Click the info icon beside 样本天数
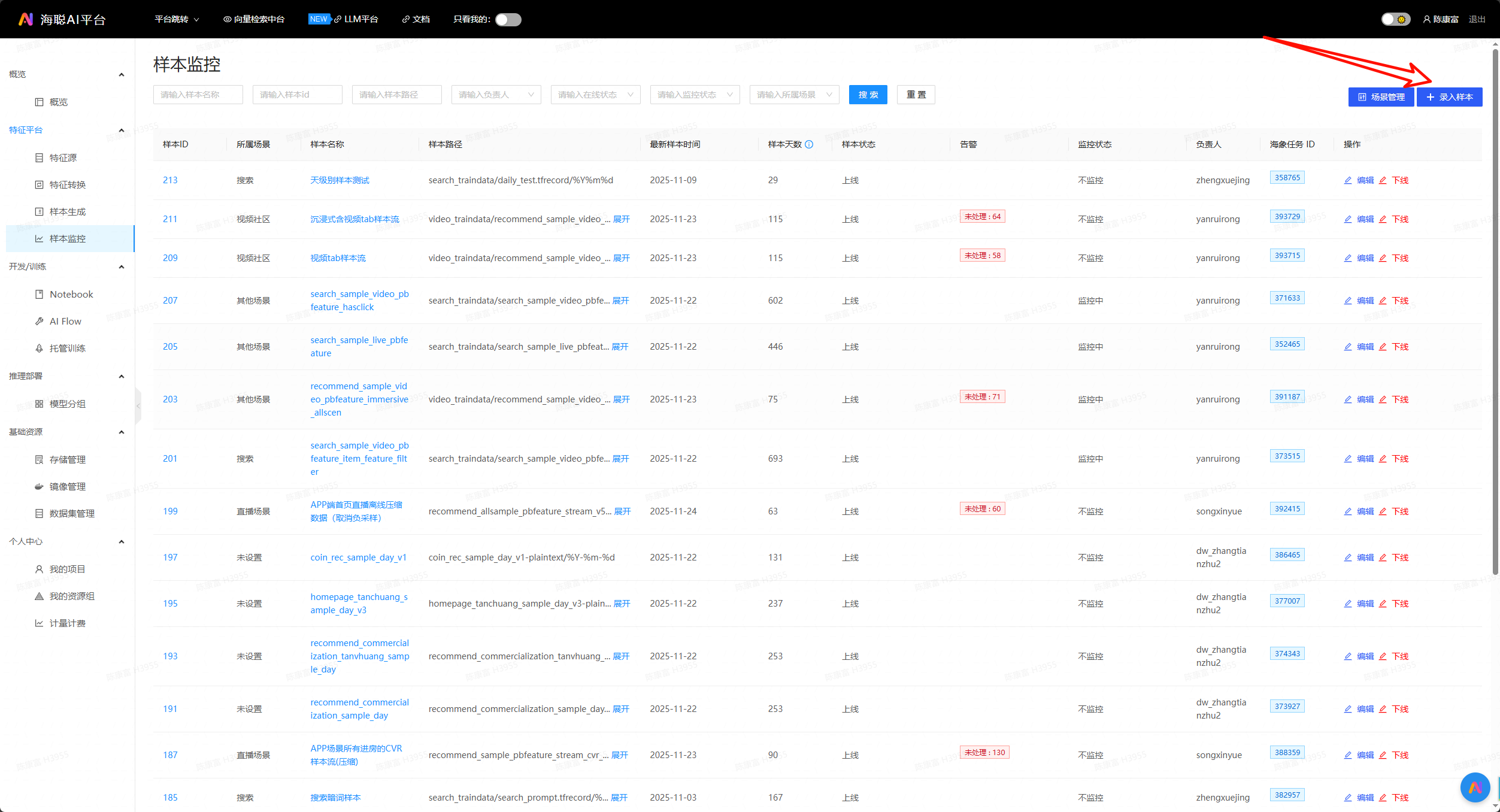 click(x=809, y=144)
